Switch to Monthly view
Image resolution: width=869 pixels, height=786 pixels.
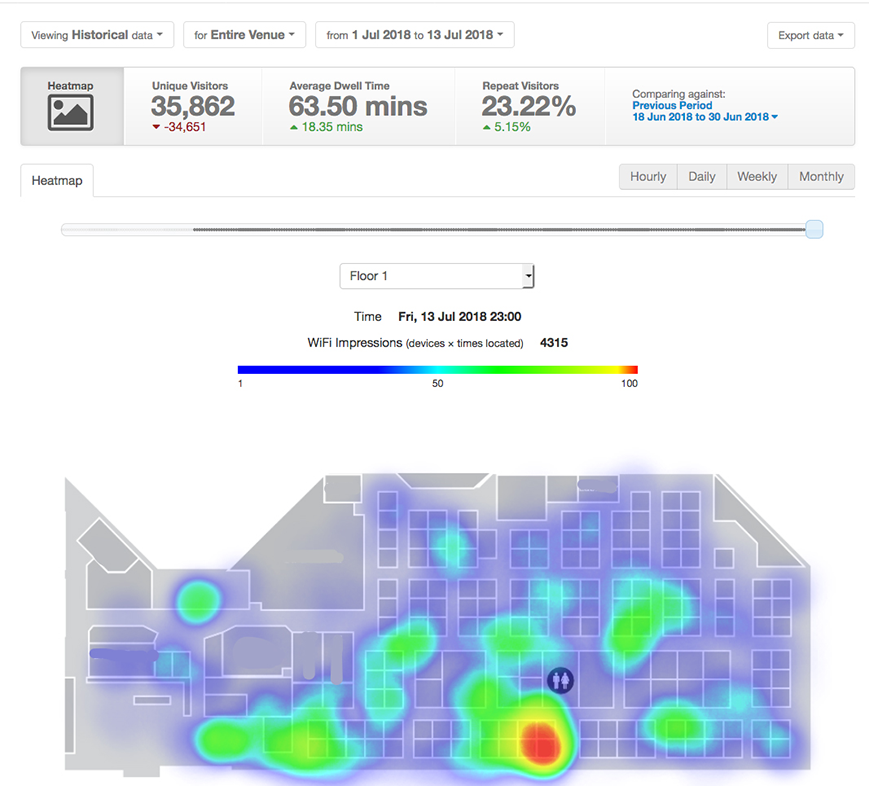pyautogui.click(x=821, y=177)
